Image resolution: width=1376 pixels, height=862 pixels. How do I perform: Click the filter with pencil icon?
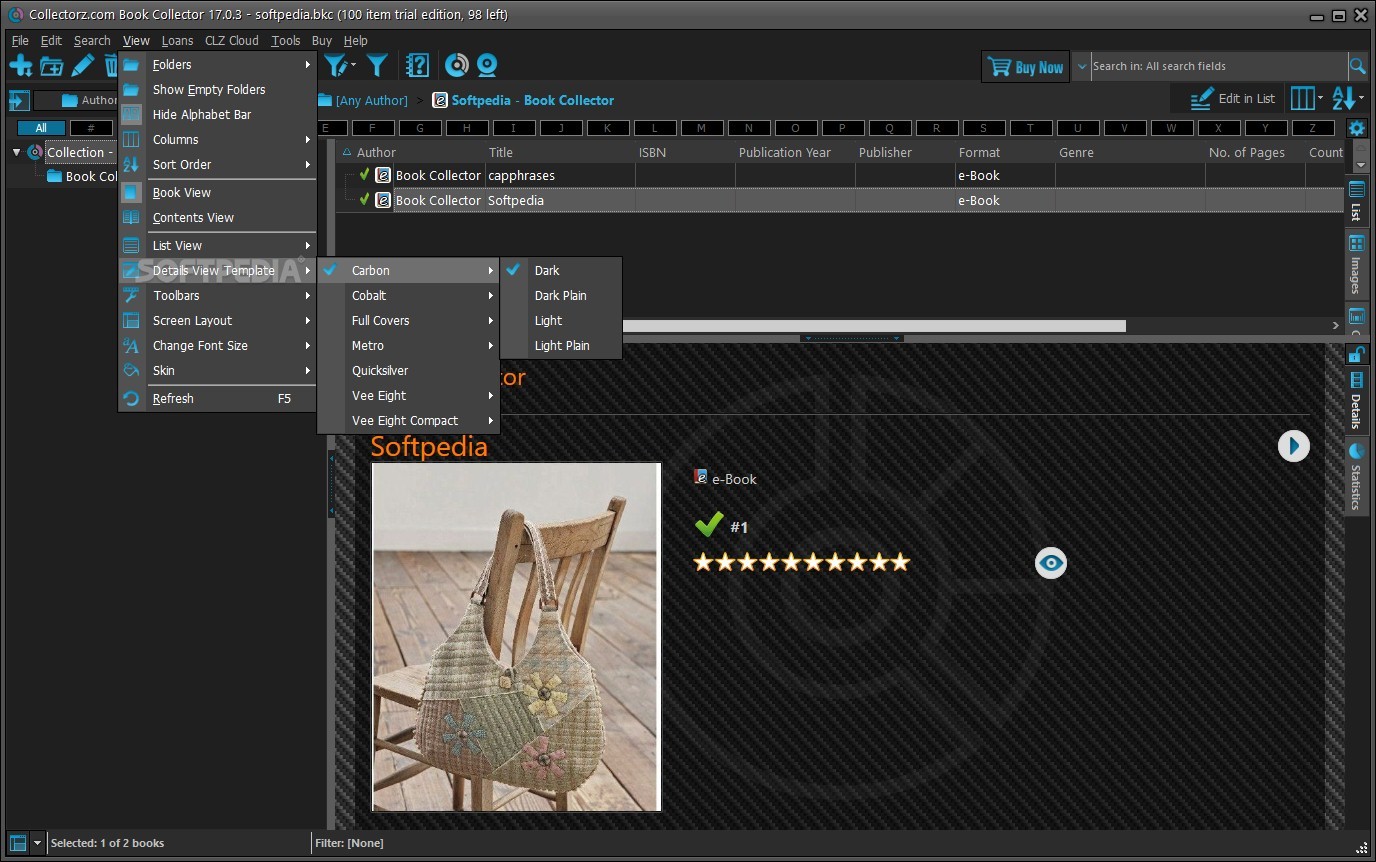tap(337, 66)
